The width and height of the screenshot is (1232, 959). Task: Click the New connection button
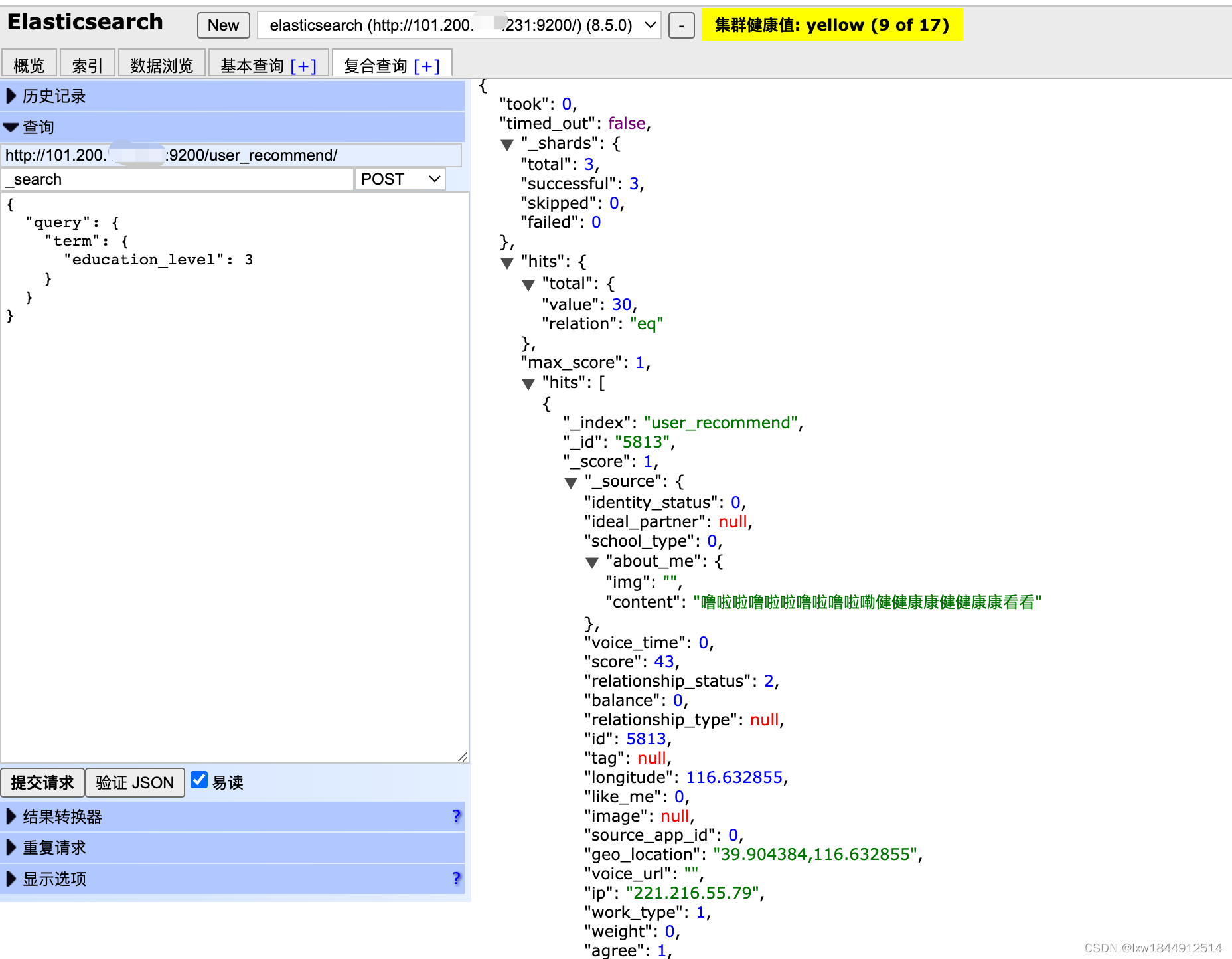pyautogui.click(x=223, y=25)
